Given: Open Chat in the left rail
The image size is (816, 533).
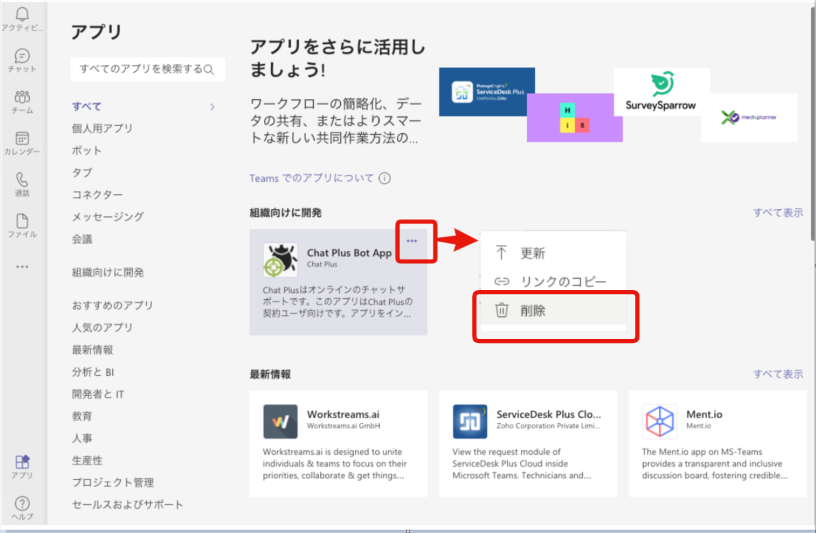Looking at the screenshot, I should [x=22, y=57].
